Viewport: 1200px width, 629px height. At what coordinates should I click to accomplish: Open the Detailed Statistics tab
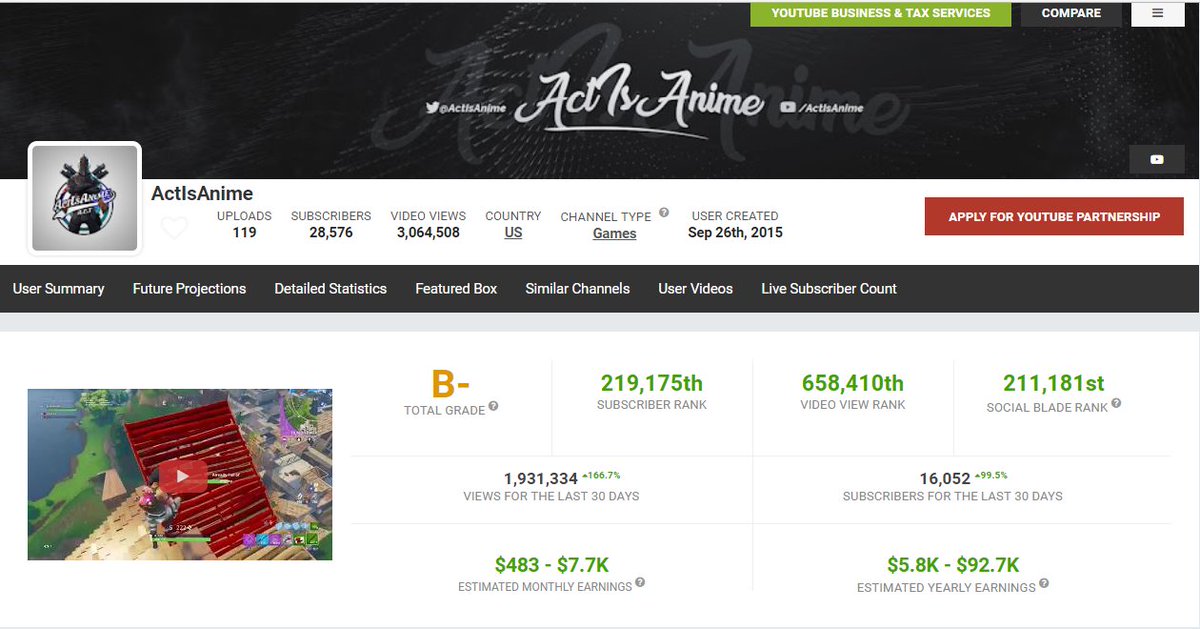click(x=331, y=289)
